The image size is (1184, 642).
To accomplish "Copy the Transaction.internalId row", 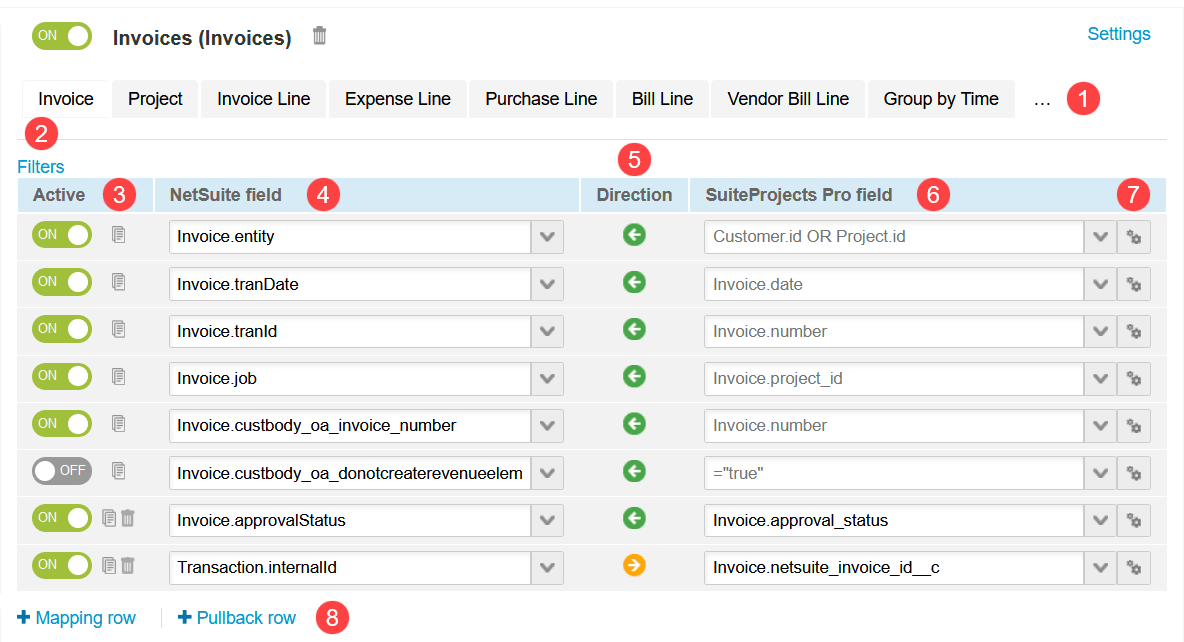I will 109,565.
